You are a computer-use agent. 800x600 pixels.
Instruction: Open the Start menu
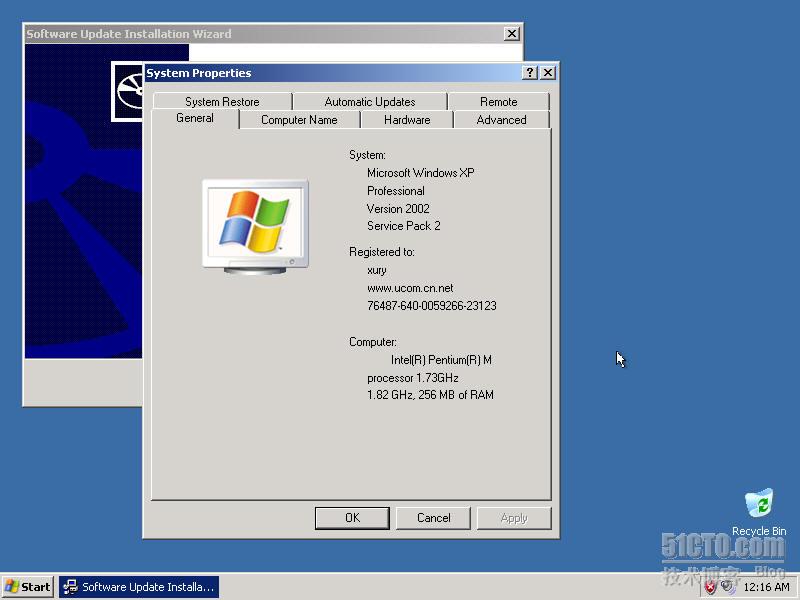pyautogui.click(x=28, y=587)
